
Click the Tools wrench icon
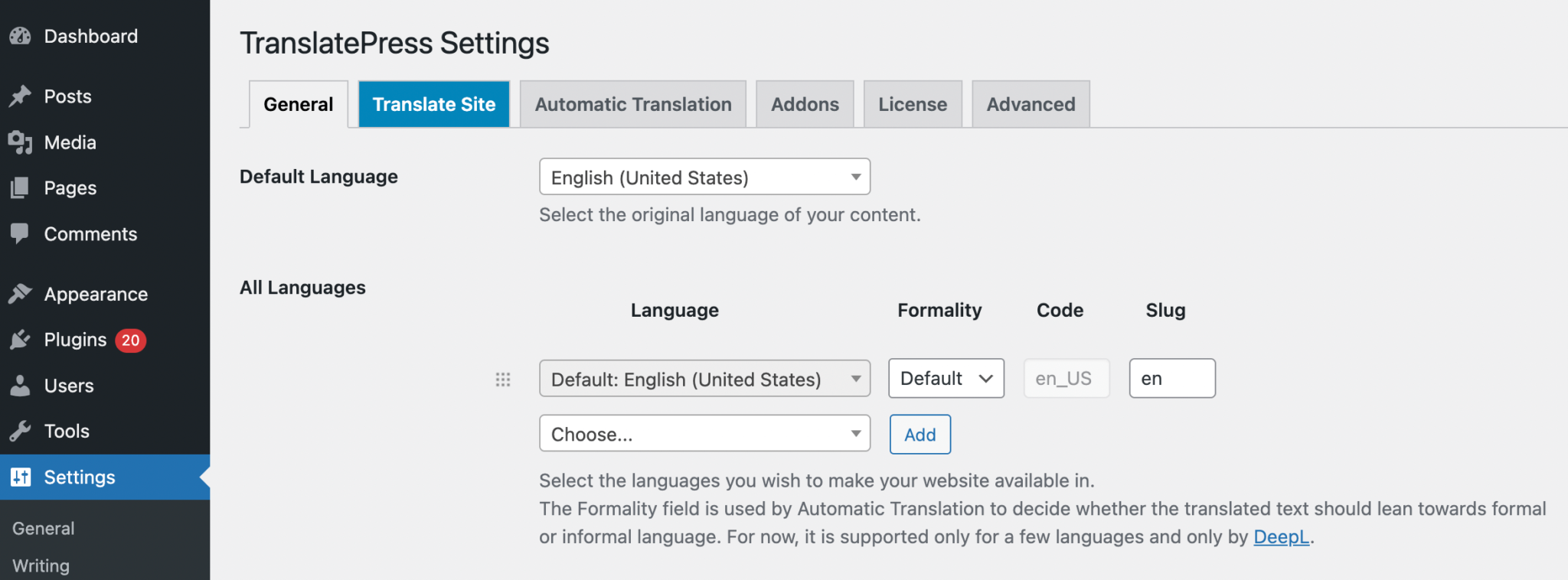(21, 432)
